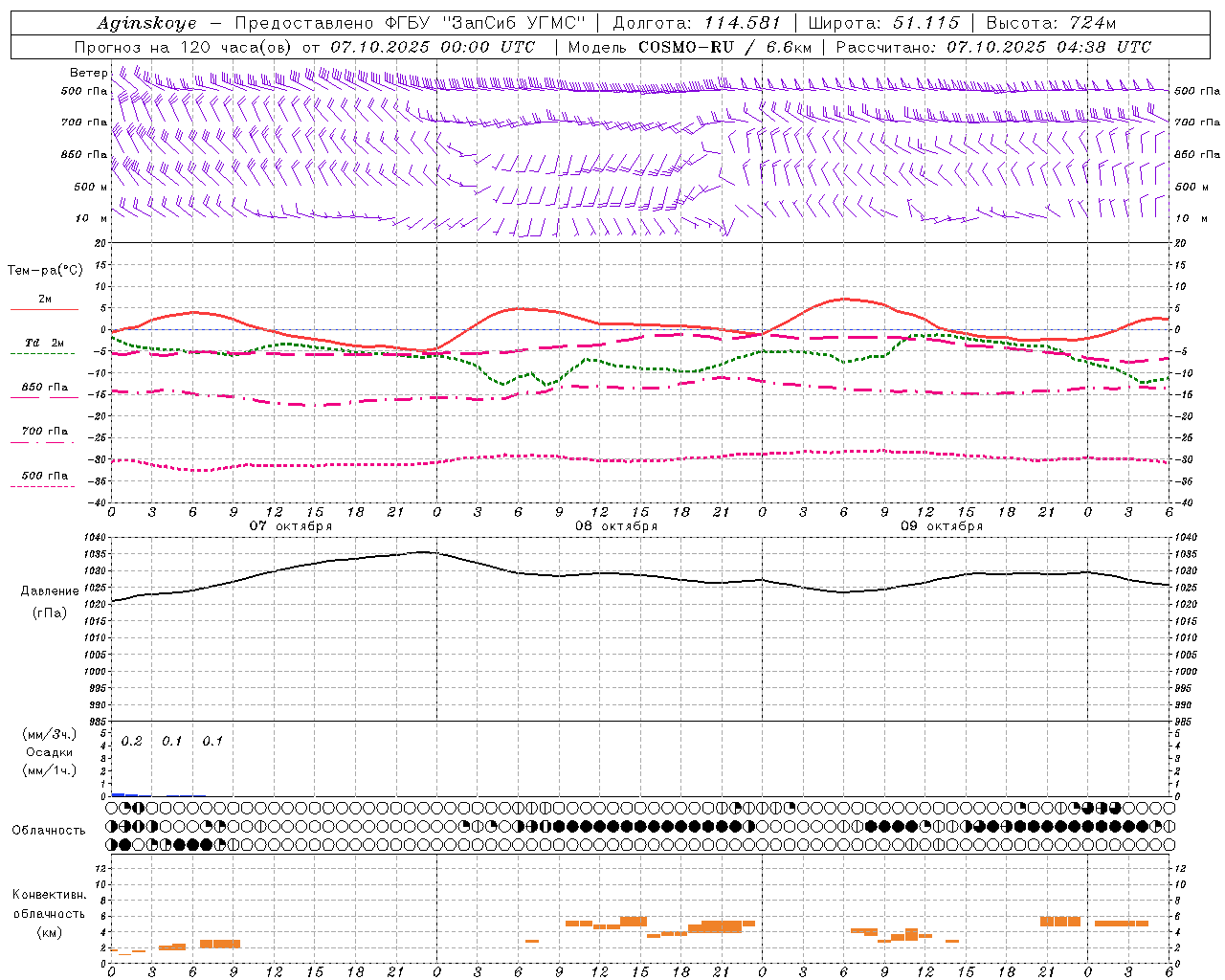Click the (гПа) unit under Давление

pyautogui.click(x=50, y=612)
